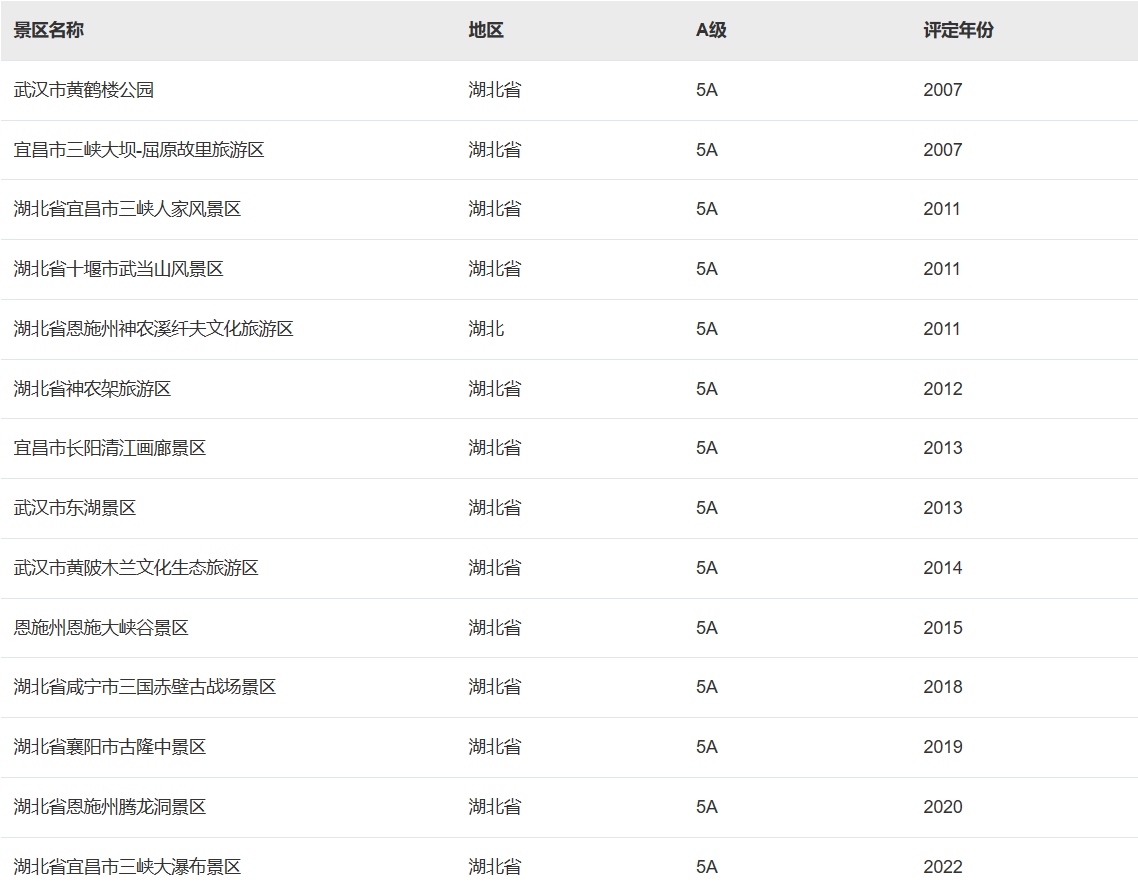
Task: Select the 湖北省恩施州神农溪纤夫文化旅游区 name cell
Action: click(153, 329)
